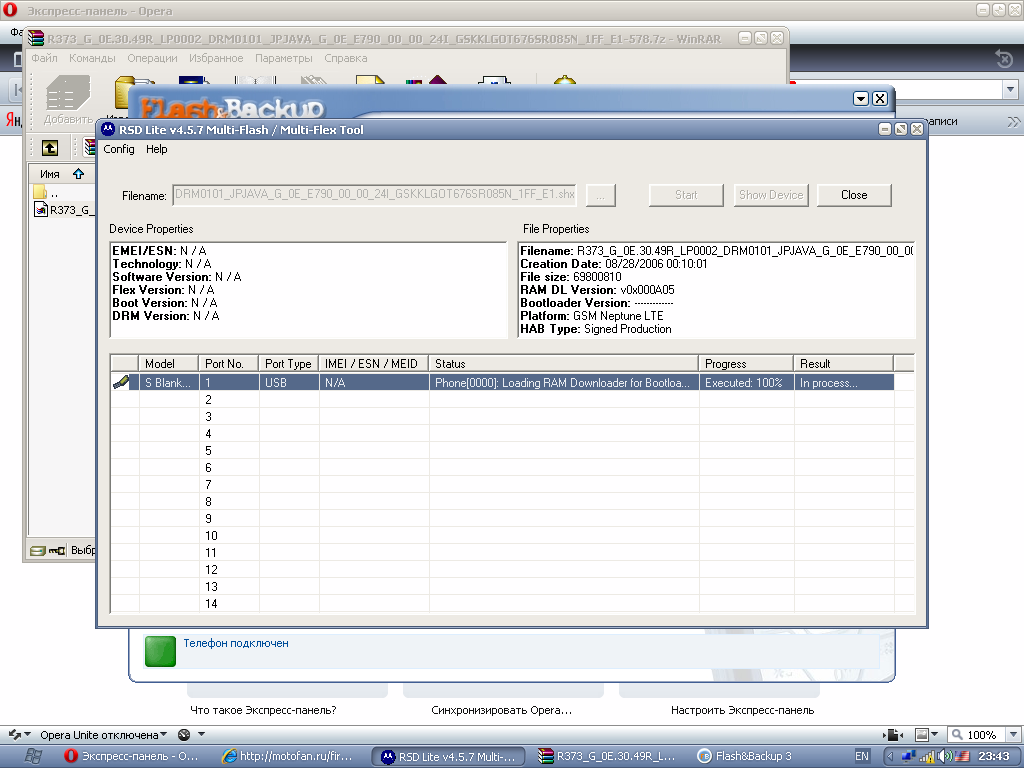Click the Loading RAM Downloader status cell

tap(564, 383)
